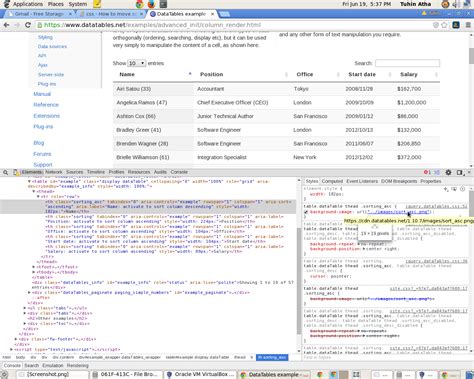
Task: Expand the tfoot node
Action: click(x=34, y=267)
